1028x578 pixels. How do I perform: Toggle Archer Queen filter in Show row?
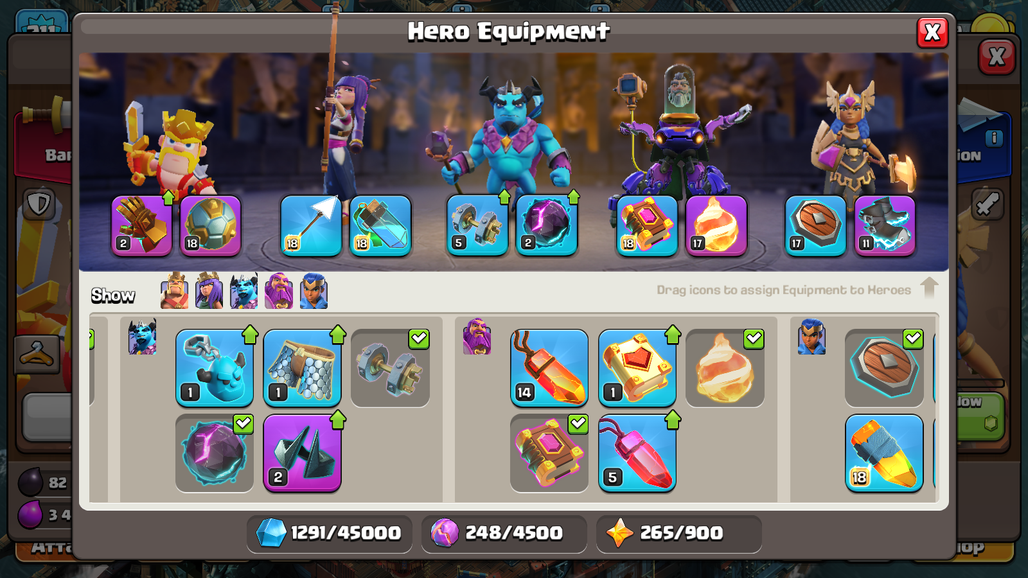(x=209, y=291)
